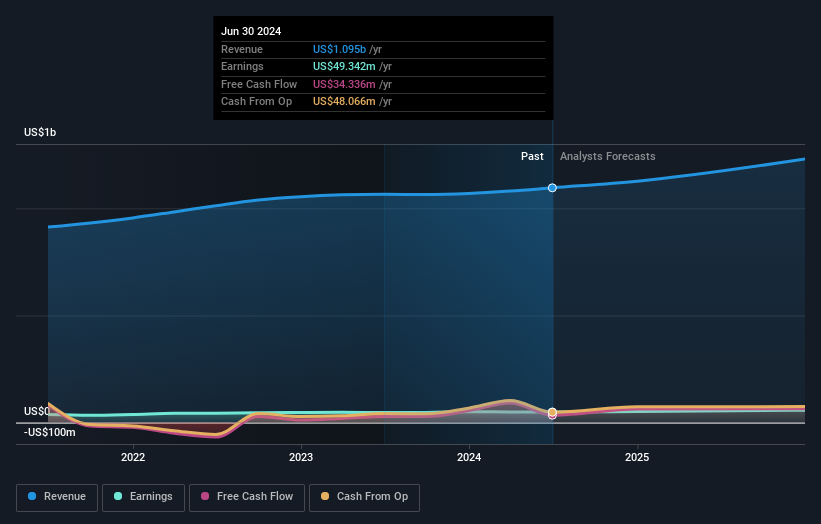
Task: Click the -US$100m y-axis label
Action: point(50,432)
